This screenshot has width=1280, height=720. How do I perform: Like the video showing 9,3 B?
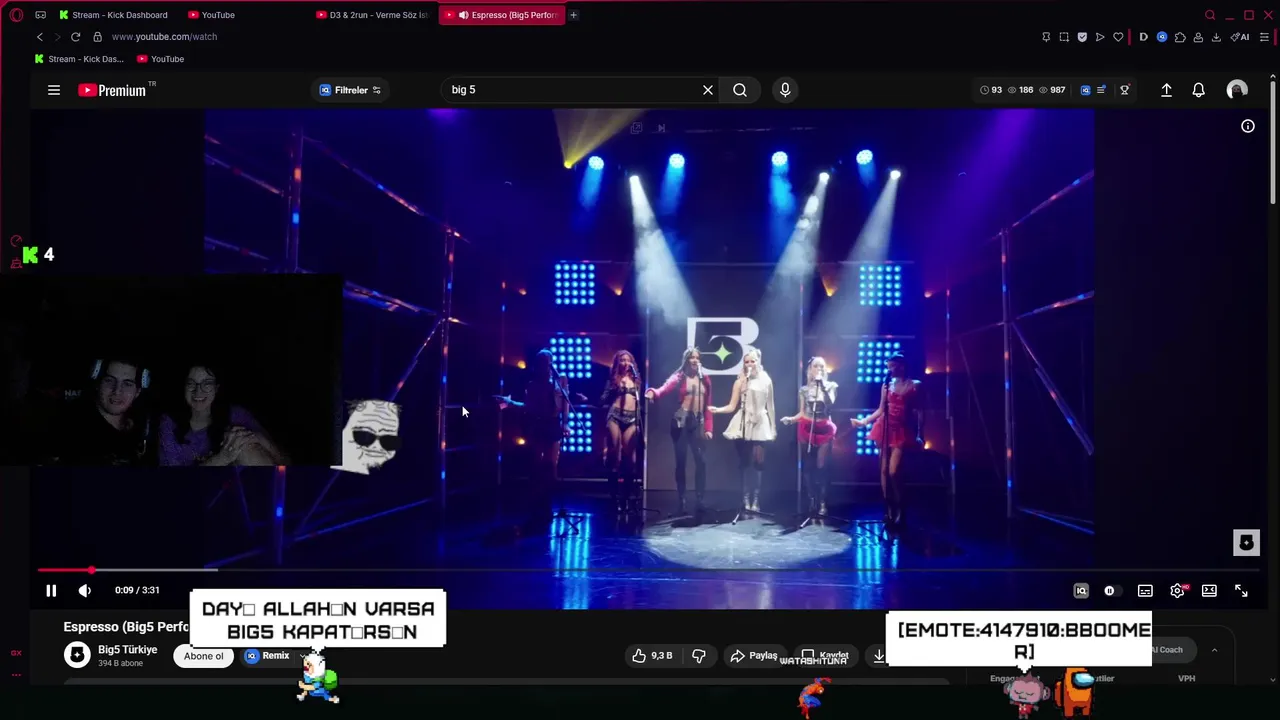click(652, 656)
